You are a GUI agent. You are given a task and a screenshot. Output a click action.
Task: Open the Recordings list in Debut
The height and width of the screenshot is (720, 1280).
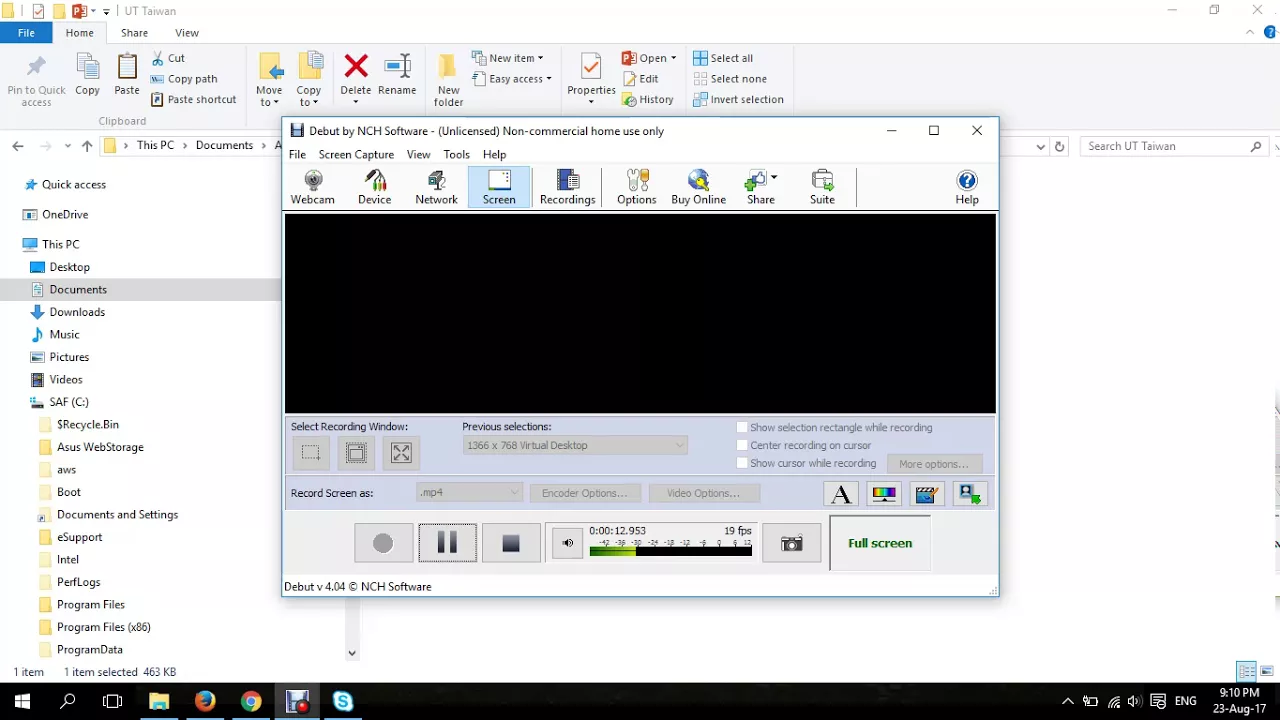(567, 187)
